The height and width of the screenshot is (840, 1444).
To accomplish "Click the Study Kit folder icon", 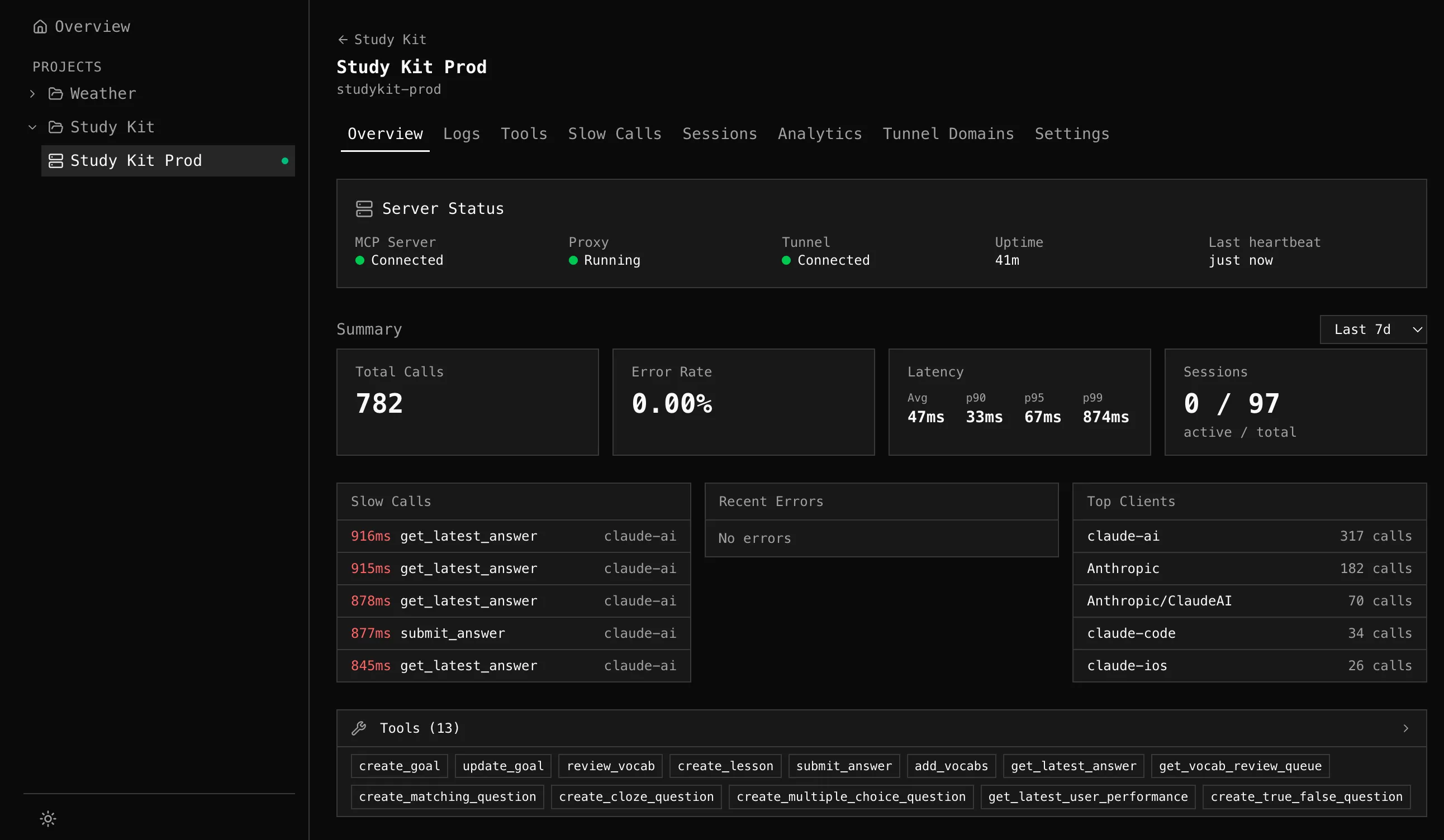I will 55,127.
